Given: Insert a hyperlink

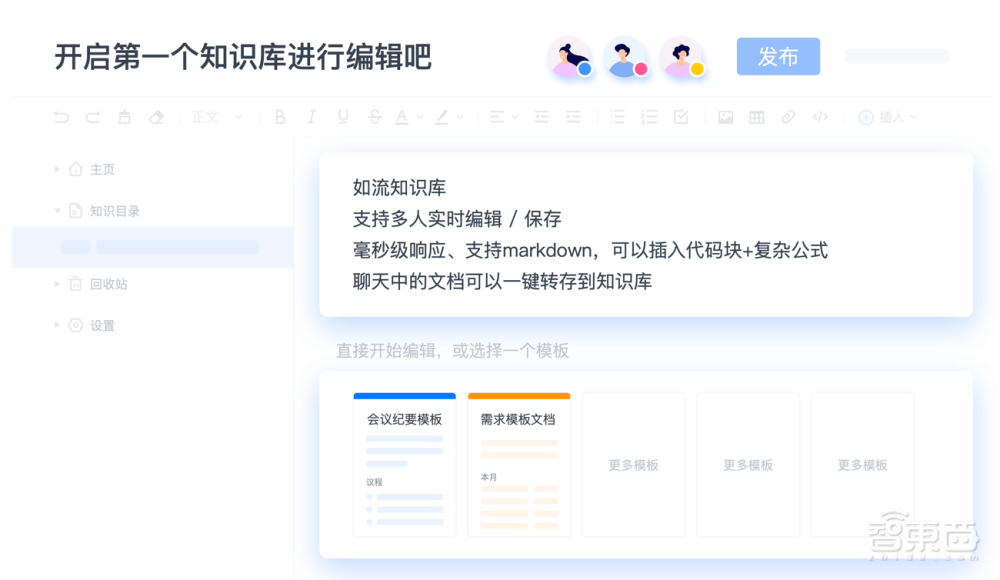Looking at the screenshot, I should (x=788, y=117).
